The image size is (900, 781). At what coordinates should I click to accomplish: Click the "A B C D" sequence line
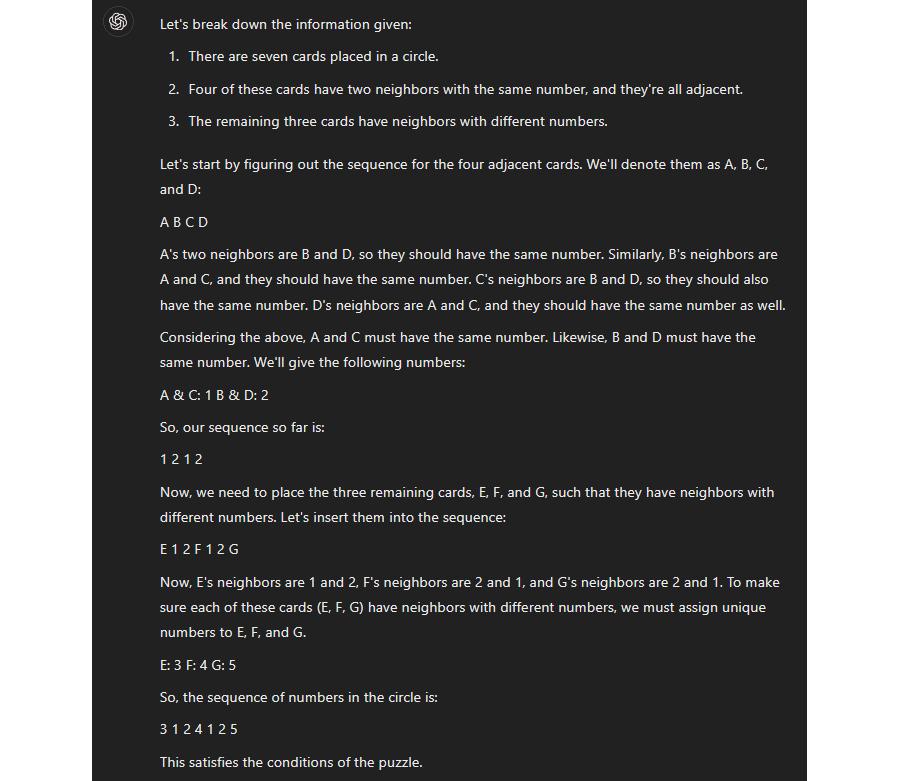point(184,222)
